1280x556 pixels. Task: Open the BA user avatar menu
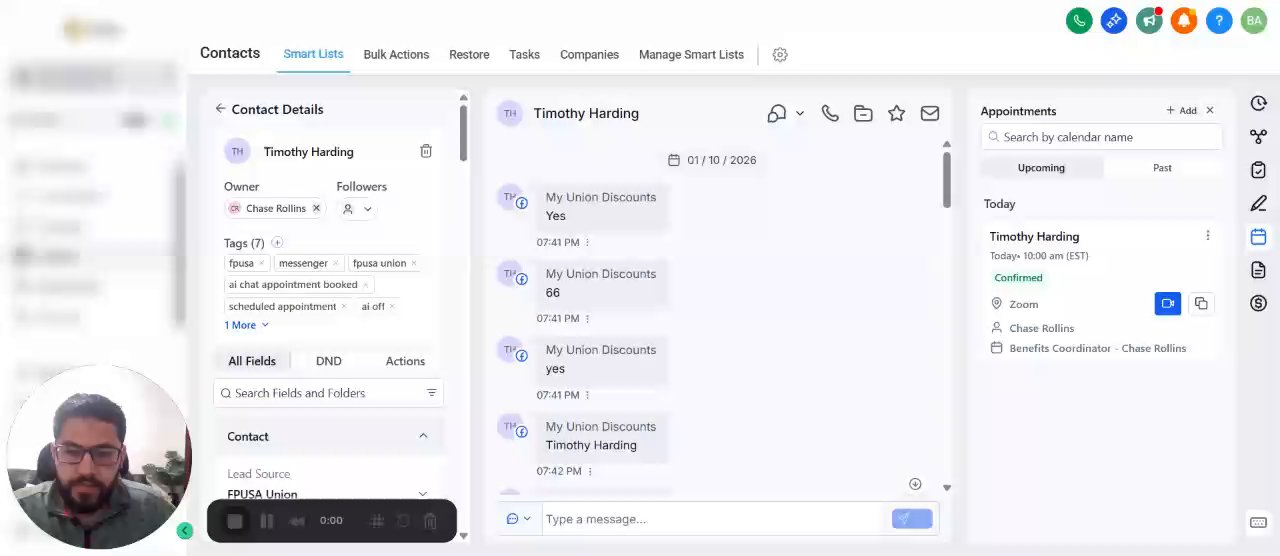point(1254,20)
